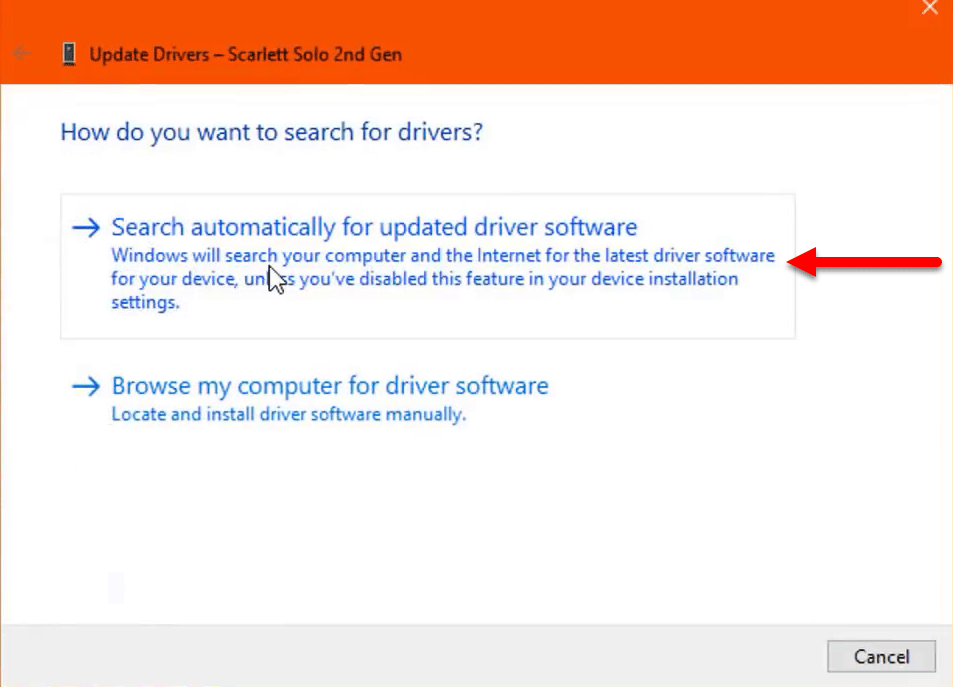This screenshot has height=687, width=953.
Task: Click the arrow icon beside Search automatically
Action: [x=86, y=227]
